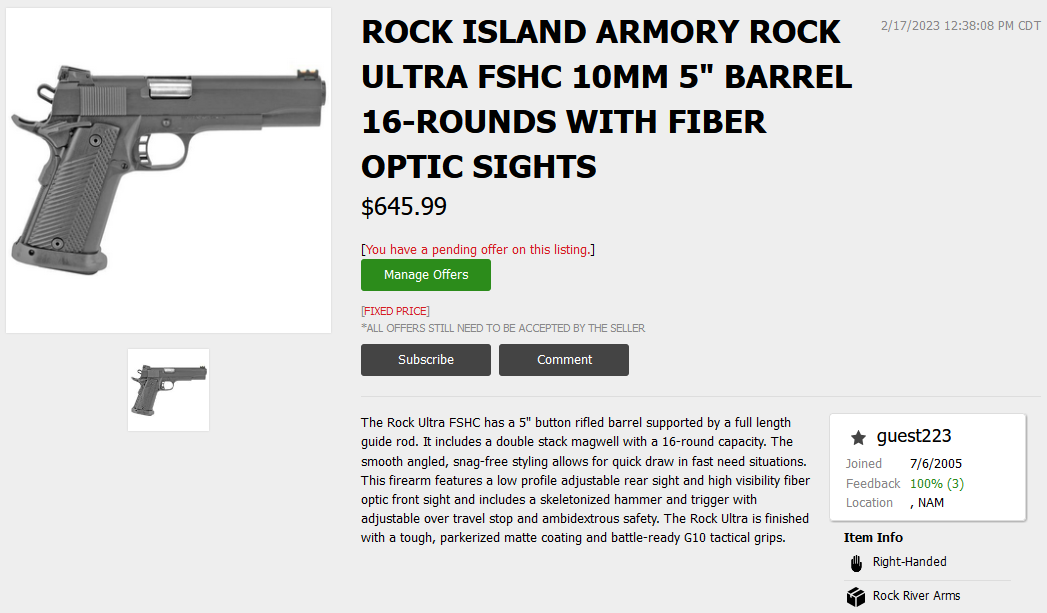Click the star icon beside guest223

pos(858,437)
